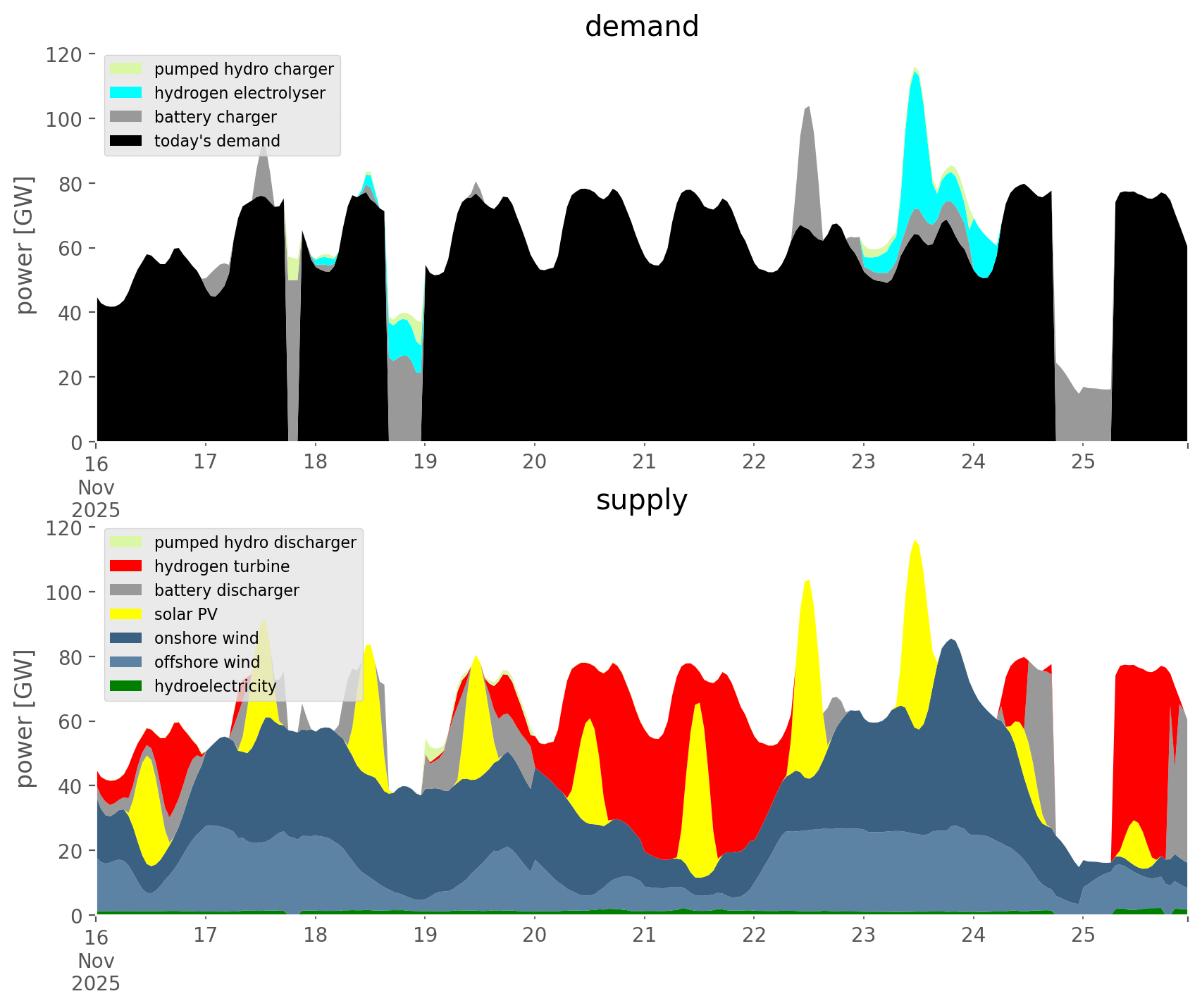Click the "demand" chart title

tap(641, 27)
